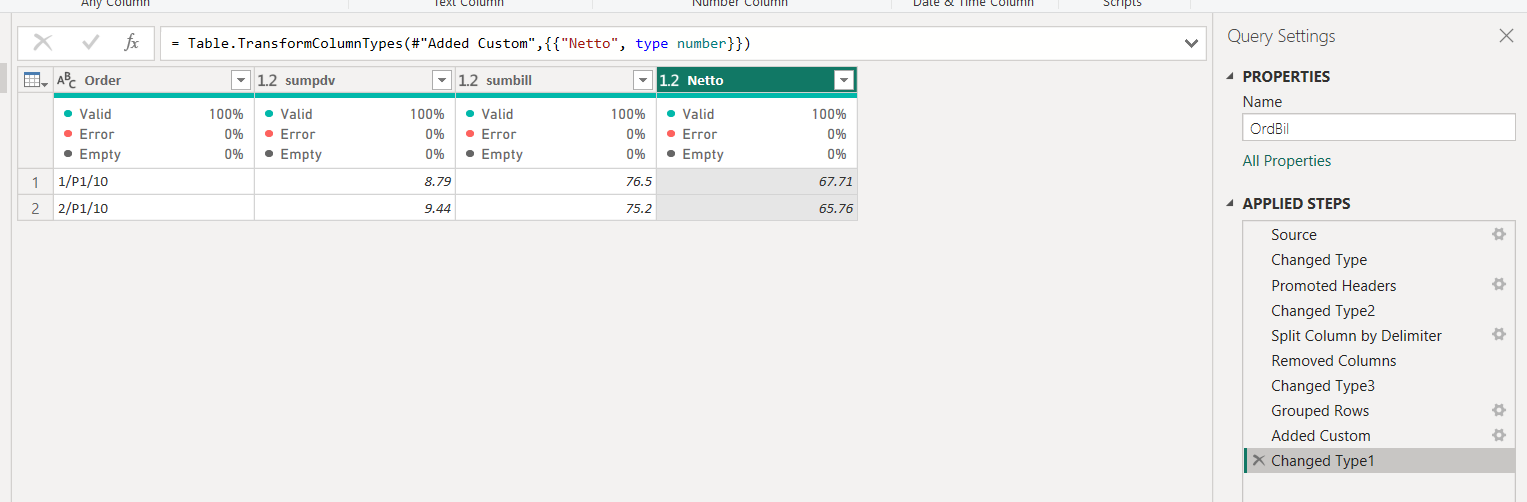Open filter dropdown for Order column
Image resolution: width=1527 pixels, height=502 pixels.
point(241,80)
